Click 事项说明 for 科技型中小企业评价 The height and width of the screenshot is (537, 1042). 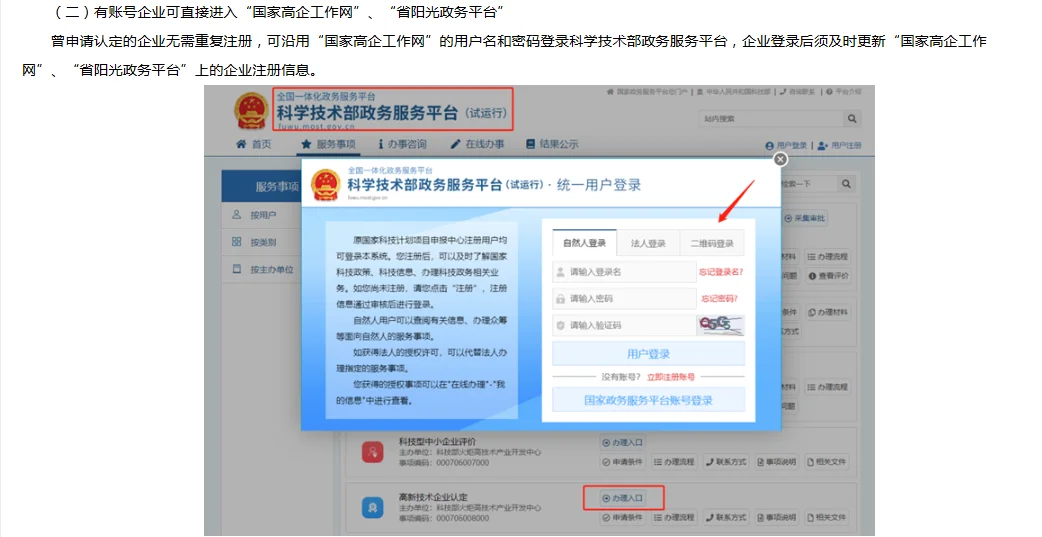click(776, 462)
